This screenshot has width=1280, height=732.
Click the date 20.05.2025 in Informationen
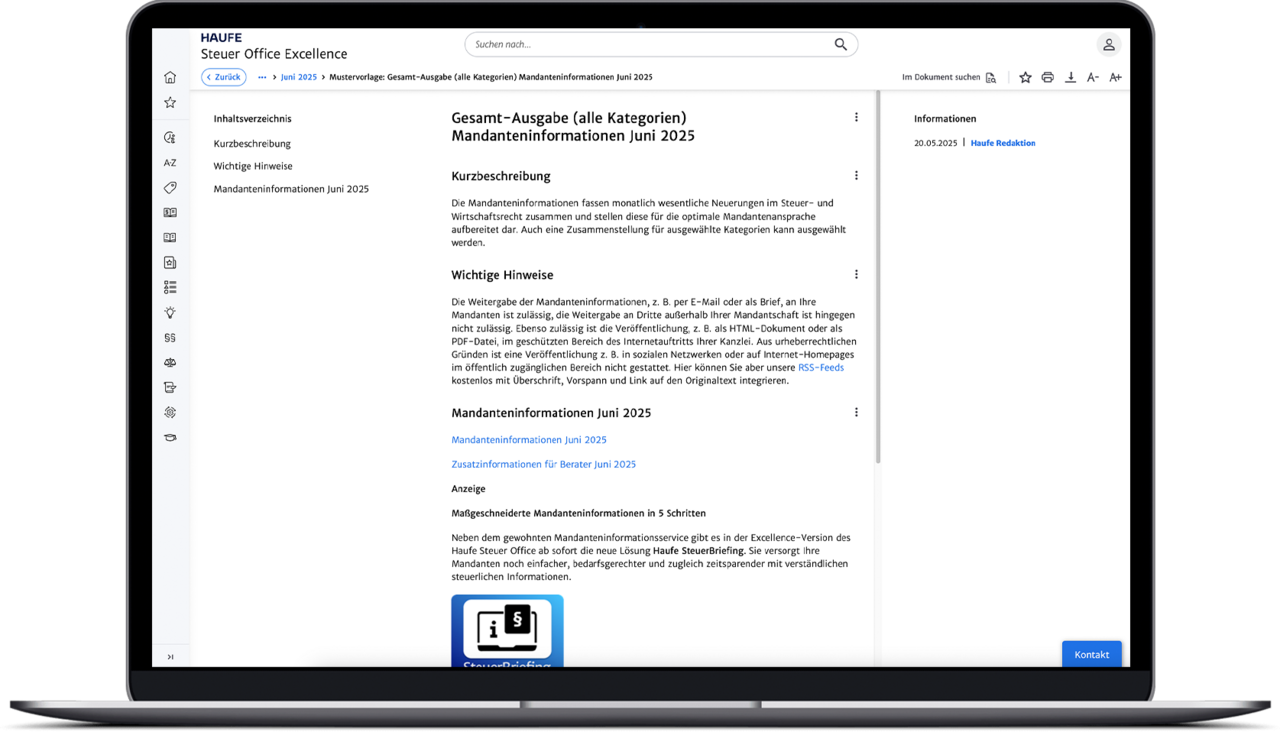(935, 143)
